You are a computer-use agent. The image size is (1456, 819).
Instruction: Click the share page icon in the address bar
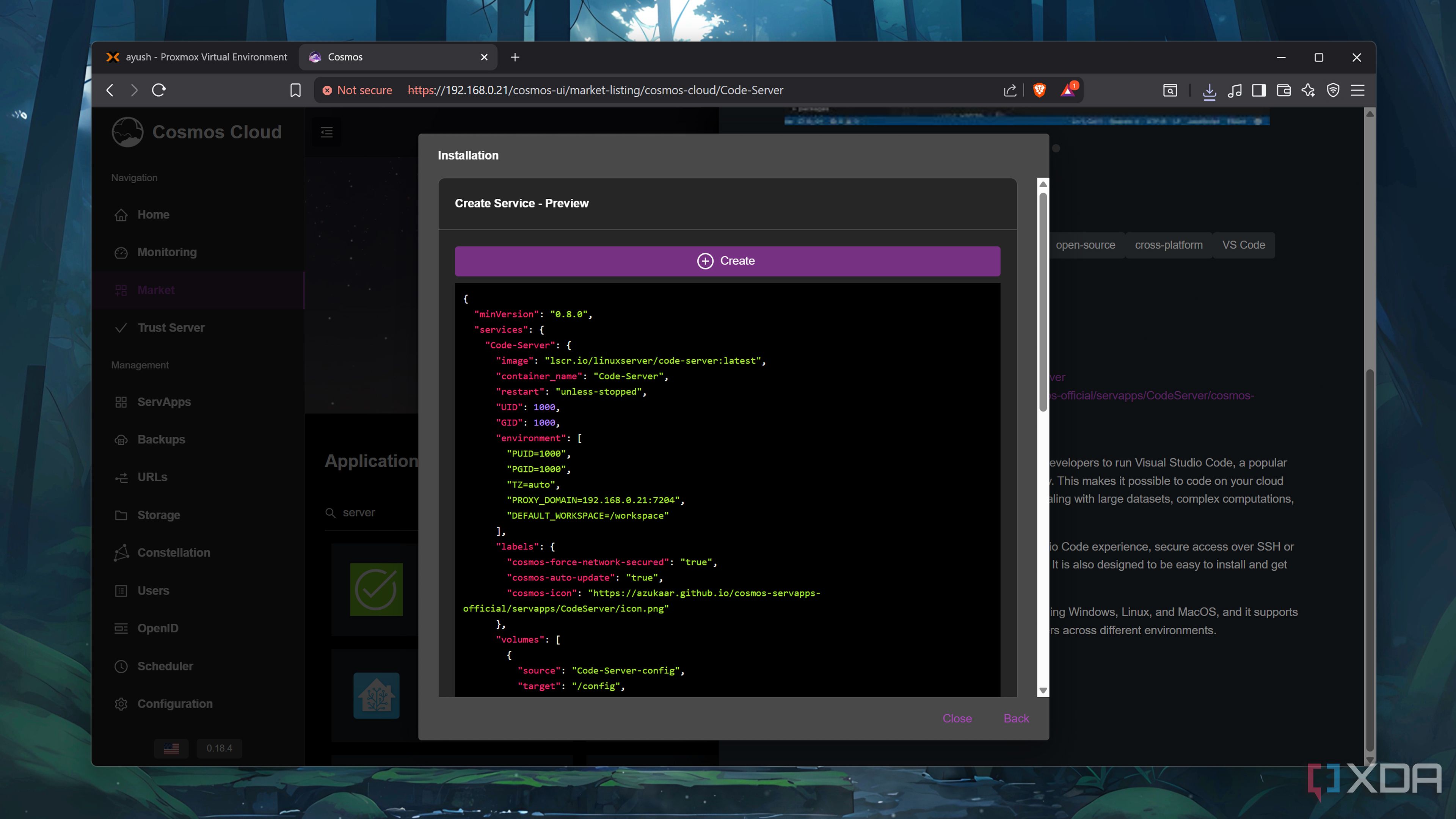pyautogui.click(x=1009, y=91)
